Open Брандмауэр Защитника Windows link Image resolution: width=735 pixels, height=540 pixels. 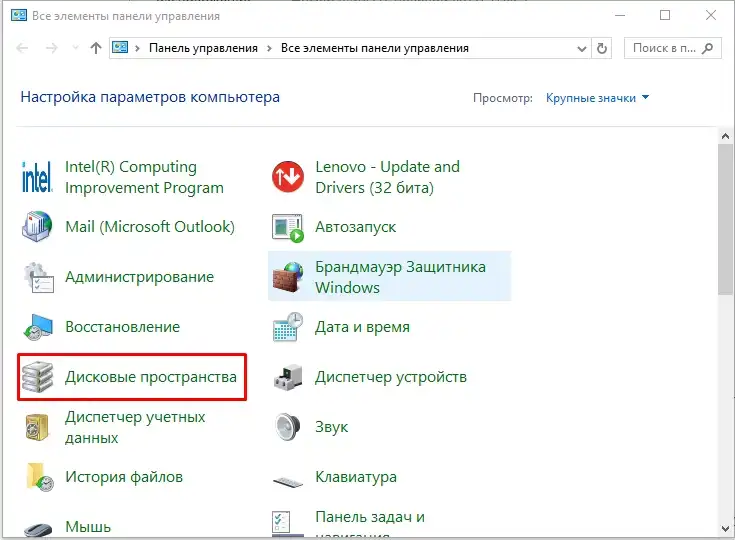pos(400,277)
